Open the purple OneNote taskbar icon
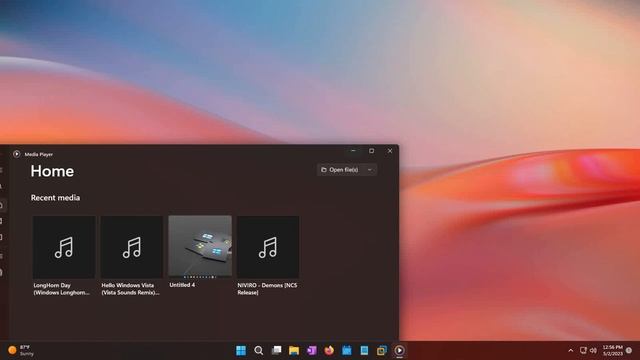Image resolution: width=640 pixels, height=360 pixels. (311, 350)
